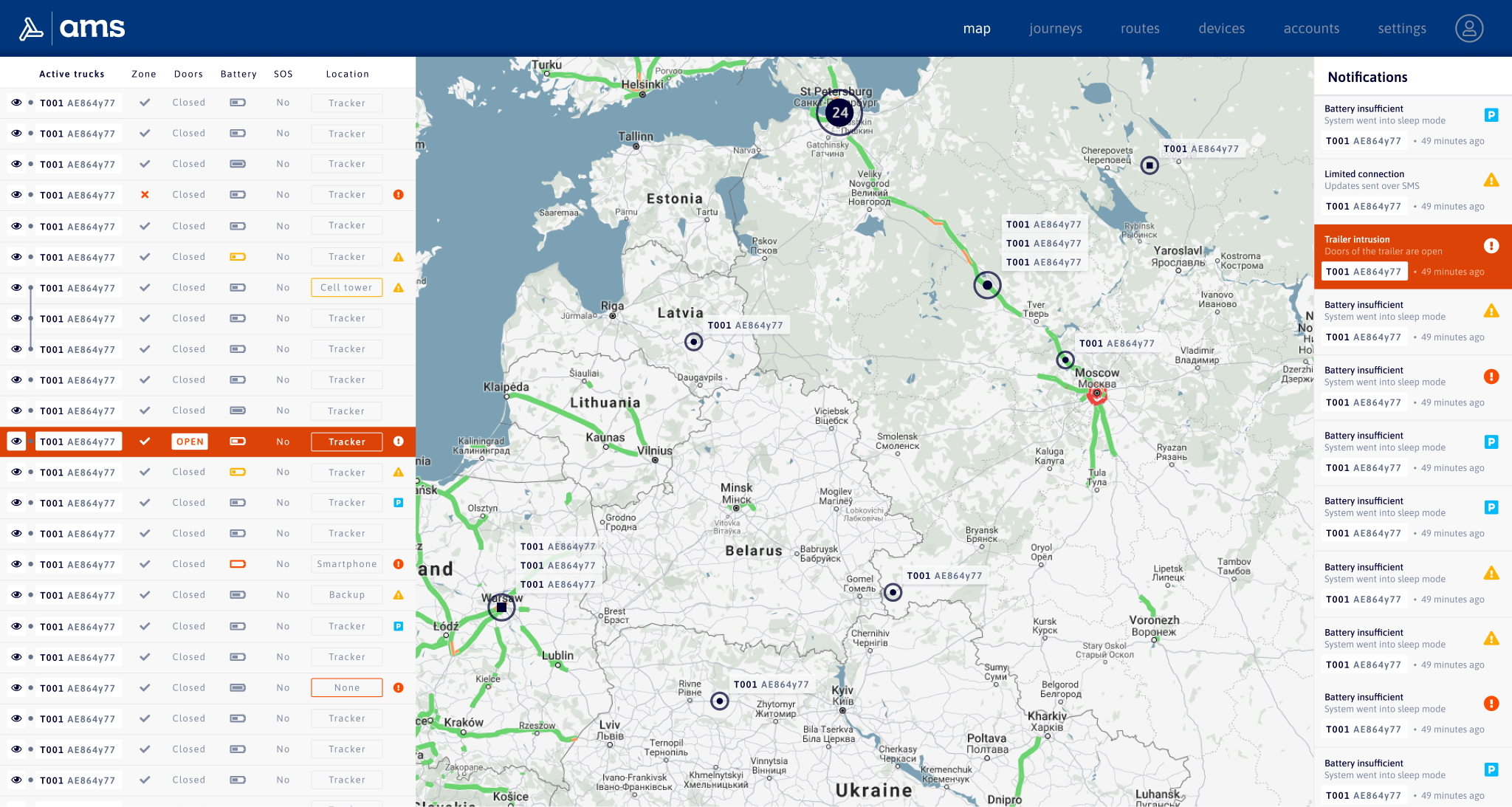Image resolution: width=1512 pixels, height=807 pixels.
Task: Click the Smartphone location button
Action: 347,564
